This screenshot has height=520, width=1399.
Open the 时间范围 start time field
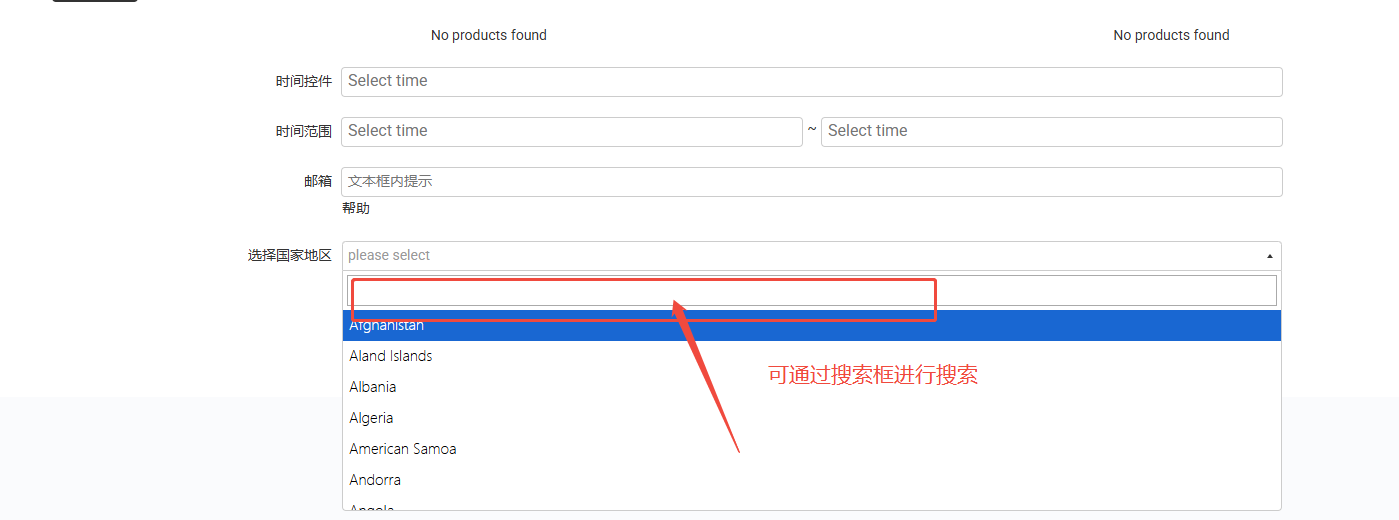571,132
